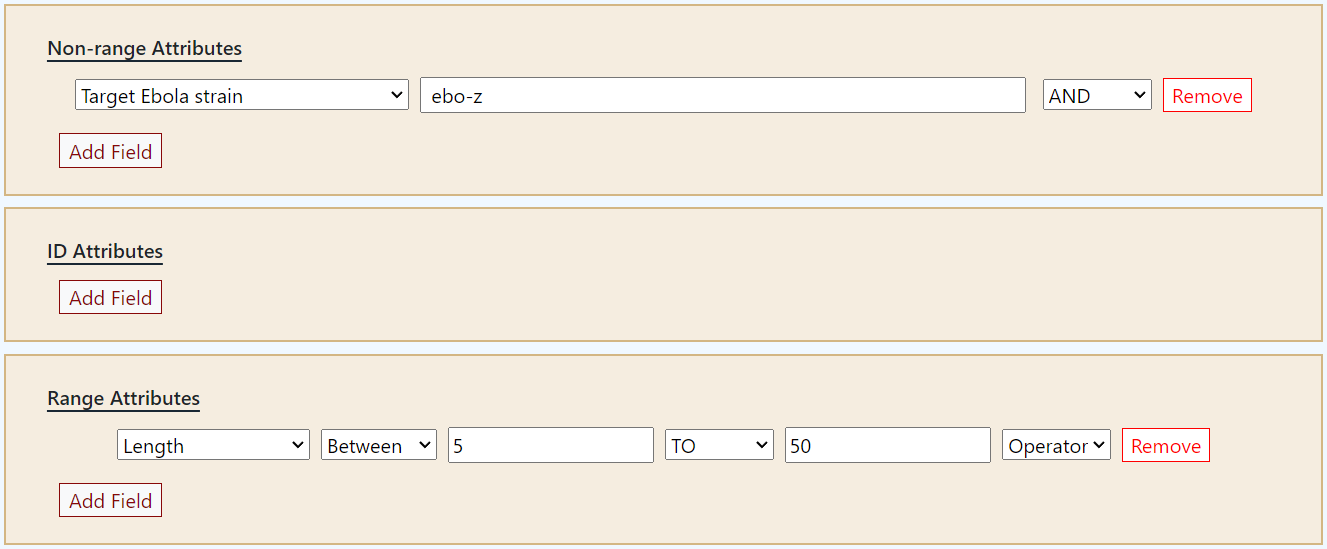Open the TO range dropdown
This screenshot has width=1327, height=549.
(x=719, y=446)
